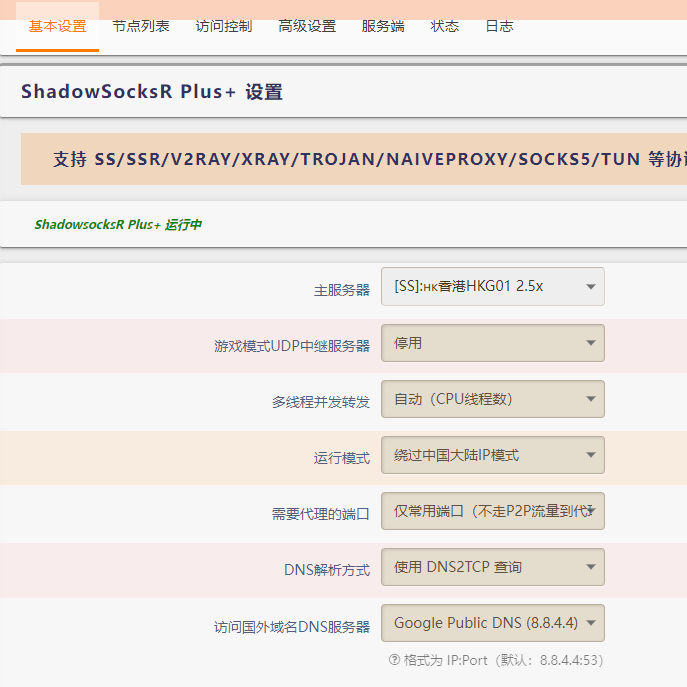
Task: Click the 运行模式 label
Action: click(x=342, y=458)
